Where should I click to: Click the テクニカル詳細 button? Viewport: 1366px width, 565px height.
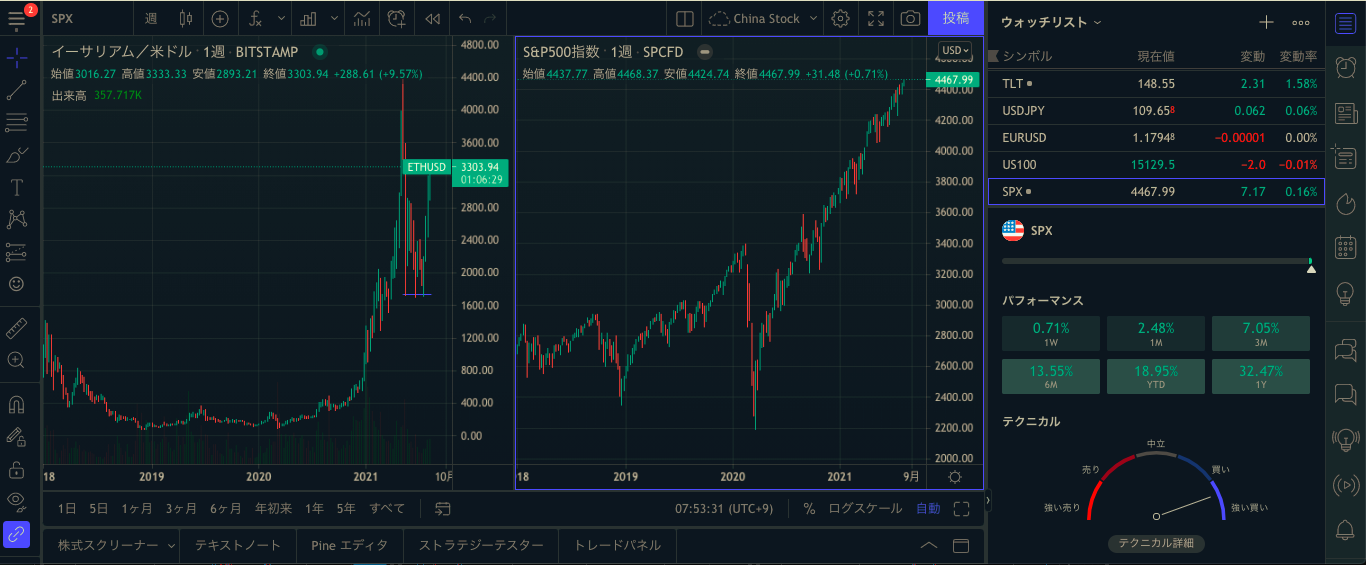pyautogui.click(x=1156, y=543)
